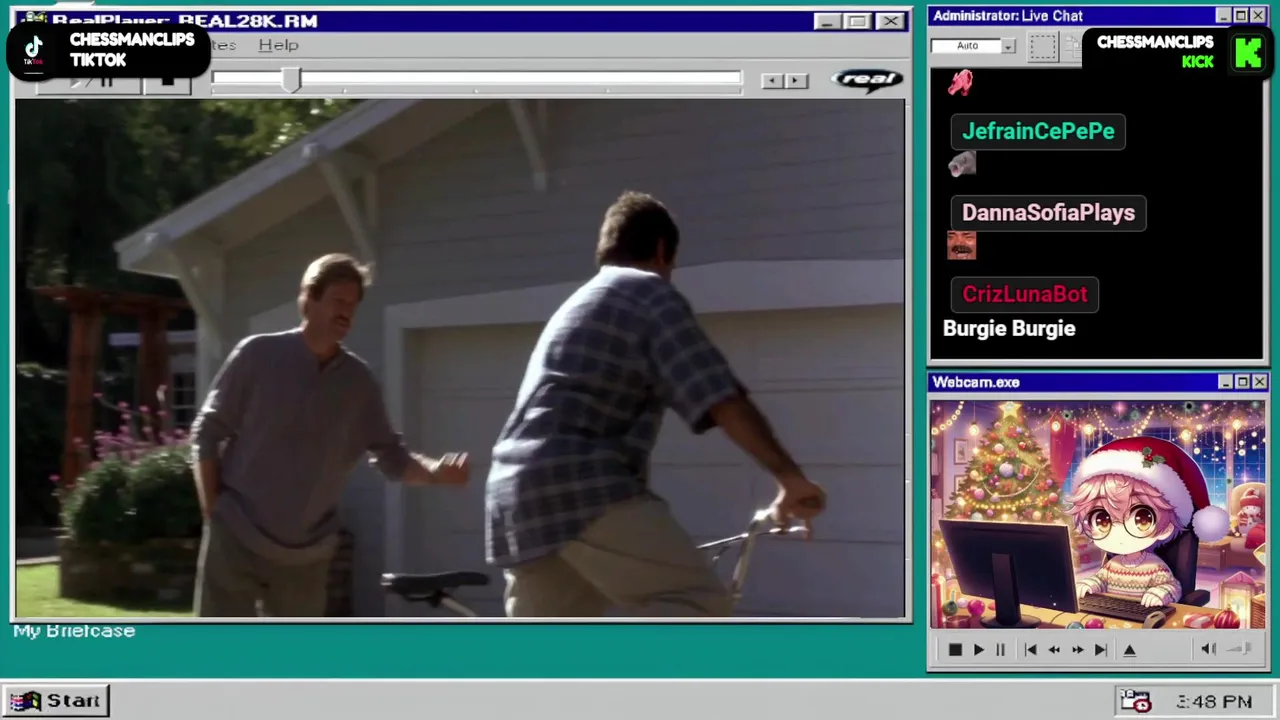Screen dimensions: 1280x720
Task: Adjust the Webcam.exe volume slider
Action: (x=1240, y=649)
